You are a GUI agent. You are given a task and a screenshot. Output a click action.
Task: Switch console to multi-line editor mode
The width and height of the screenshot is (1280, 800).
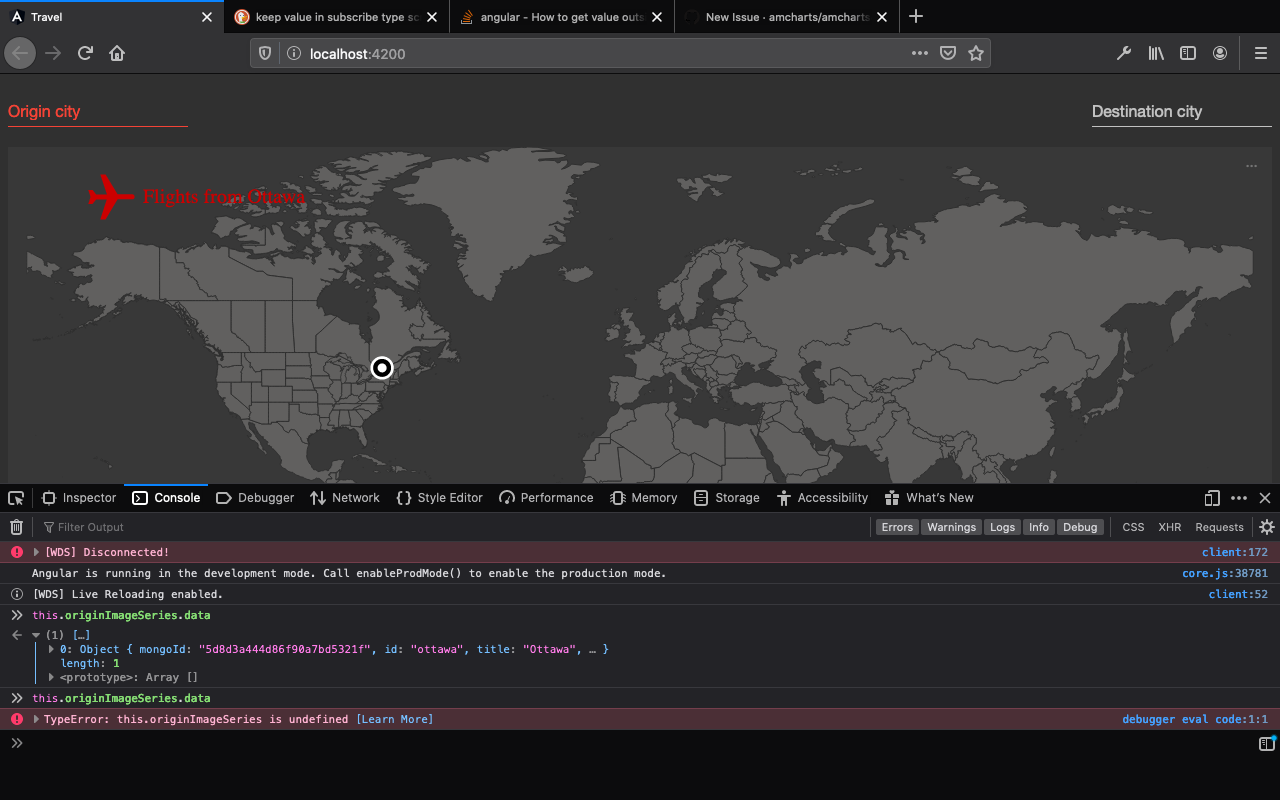(x=1267, y=743)
